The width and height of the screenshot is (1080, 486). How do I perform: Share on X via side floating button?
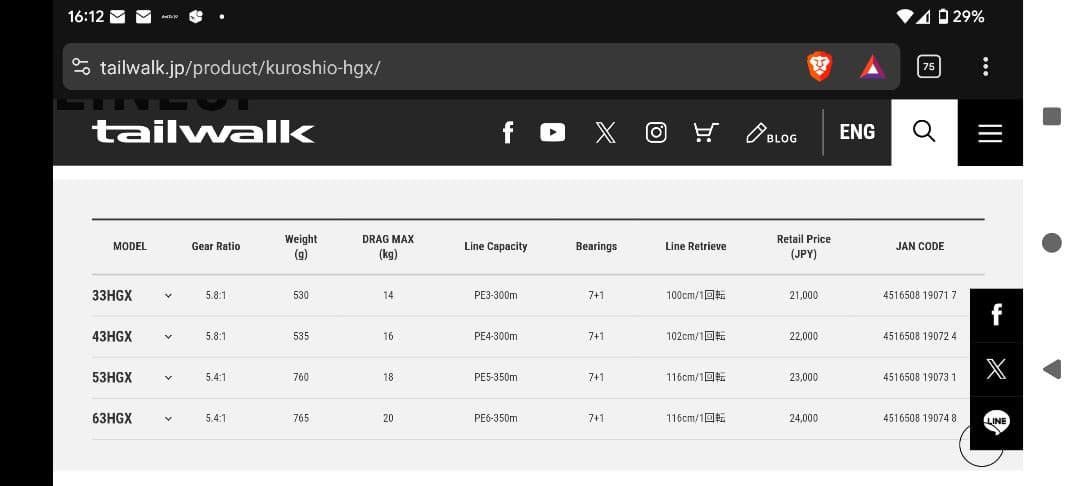click(996, 369)
